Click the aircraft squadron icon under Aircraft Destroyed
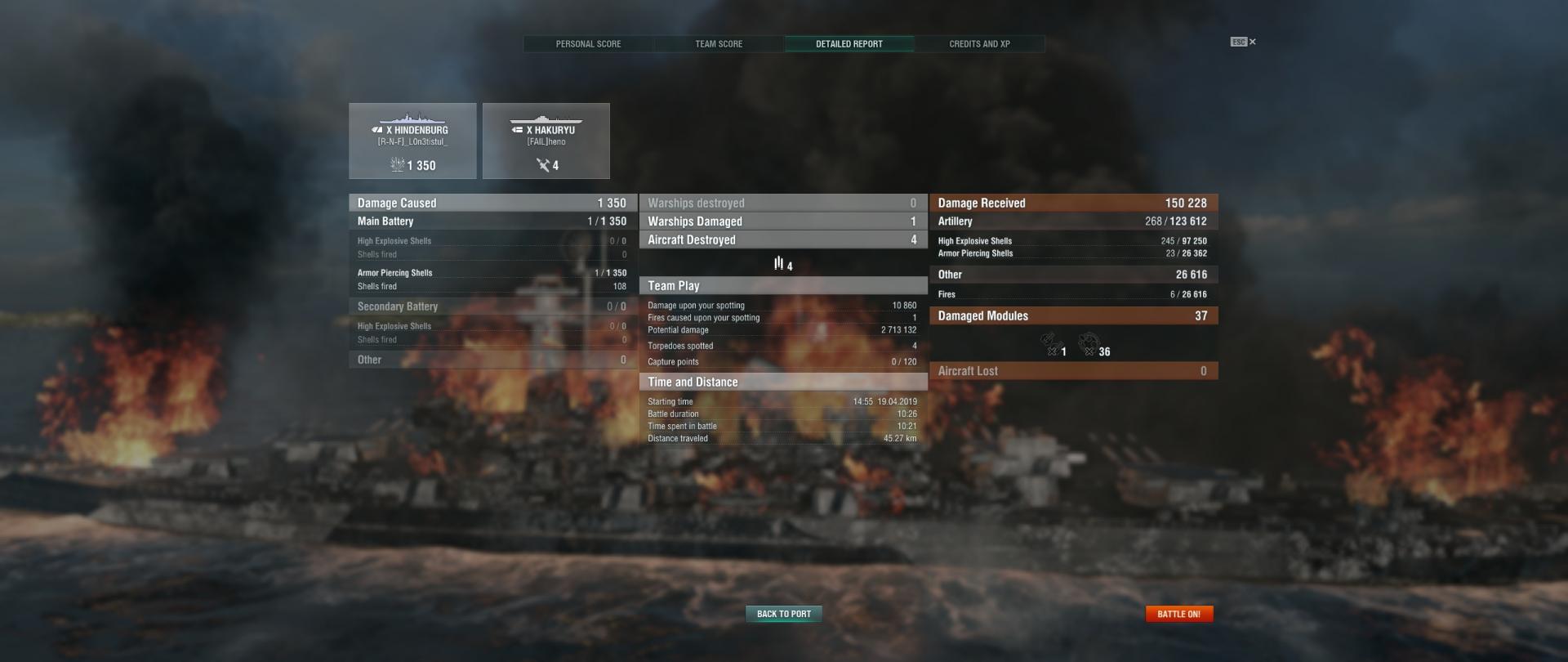Image resolution: width=1568 pixels, height=662 pixels. coord(778,263)
